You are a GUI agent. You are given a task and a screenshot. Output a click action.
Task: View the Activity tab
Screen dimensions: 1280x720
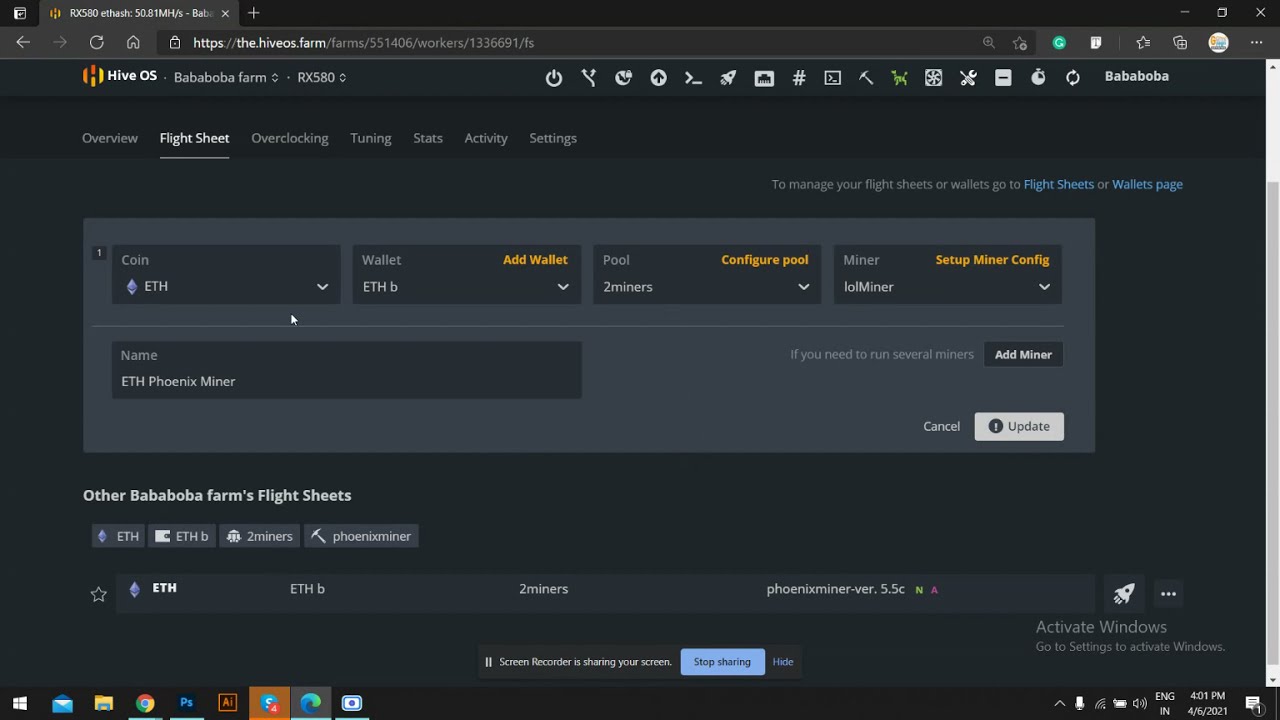[x=486, y=138]
